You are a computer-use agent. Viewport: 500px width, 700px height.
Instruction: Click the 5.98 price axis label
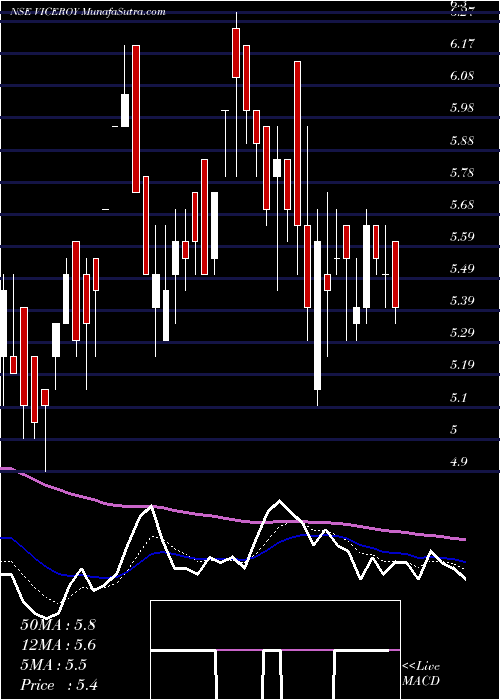[x=462, y=108]
